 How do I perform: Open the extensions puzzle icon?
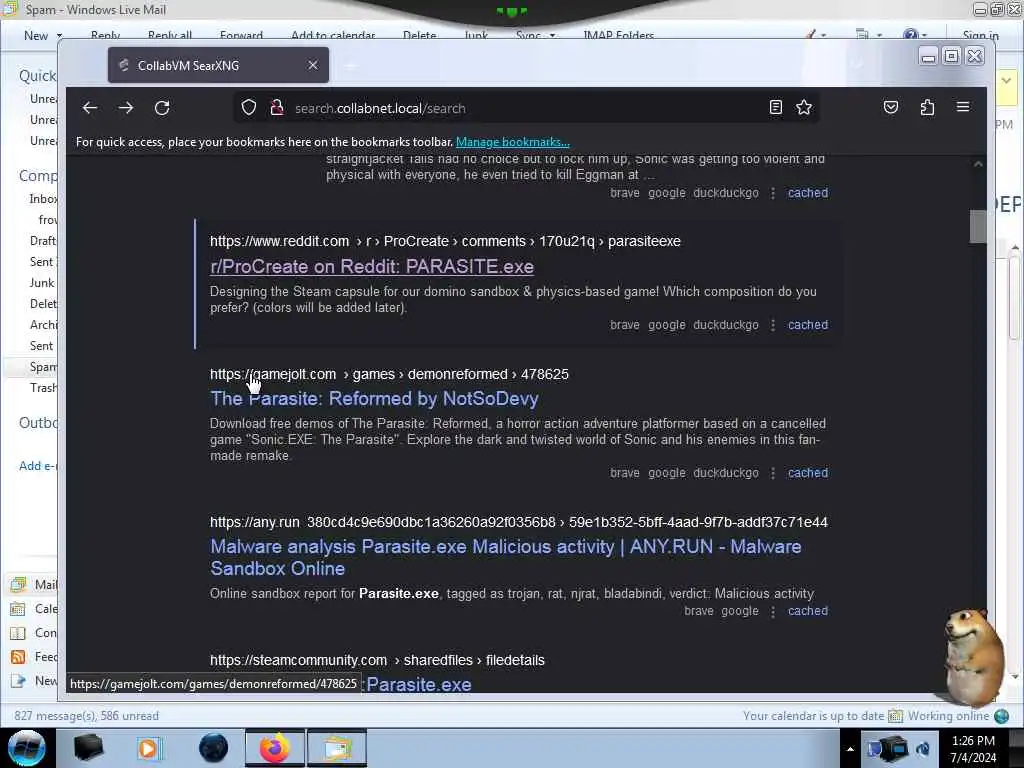[927, 108]
